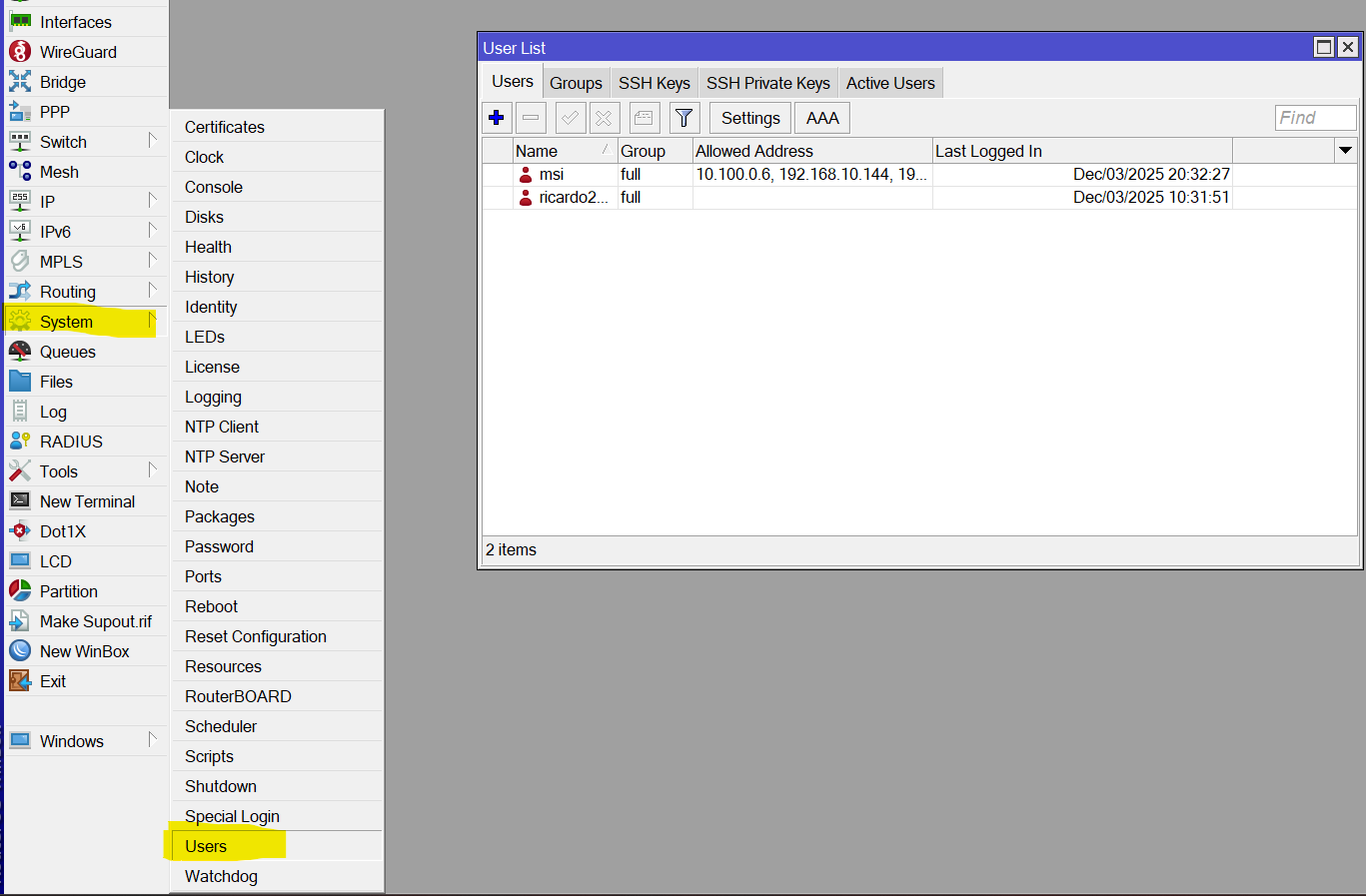Click the AAA button

click(x=822, y=118)
